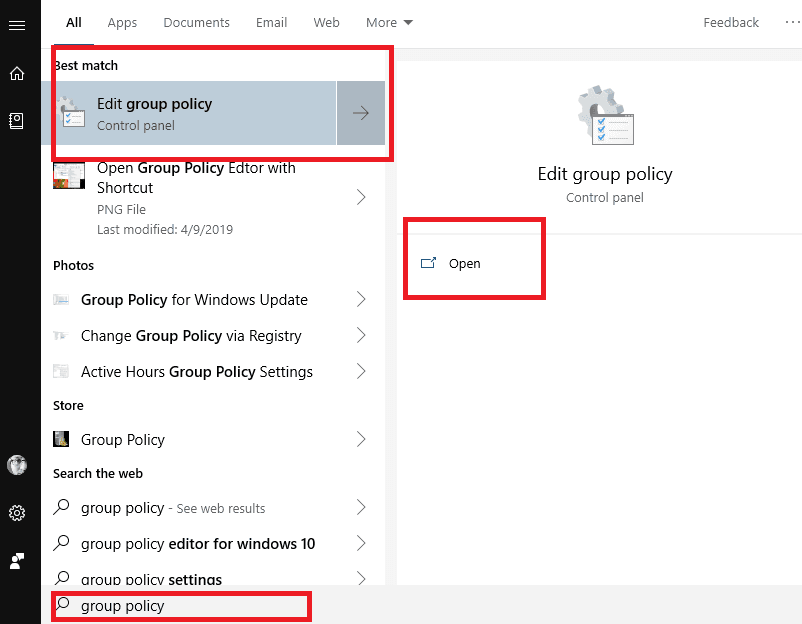Click the thumbnail of Open Group Policy Editor PNG
Viewport: 802px width, 624px height.
coord(69,175)
